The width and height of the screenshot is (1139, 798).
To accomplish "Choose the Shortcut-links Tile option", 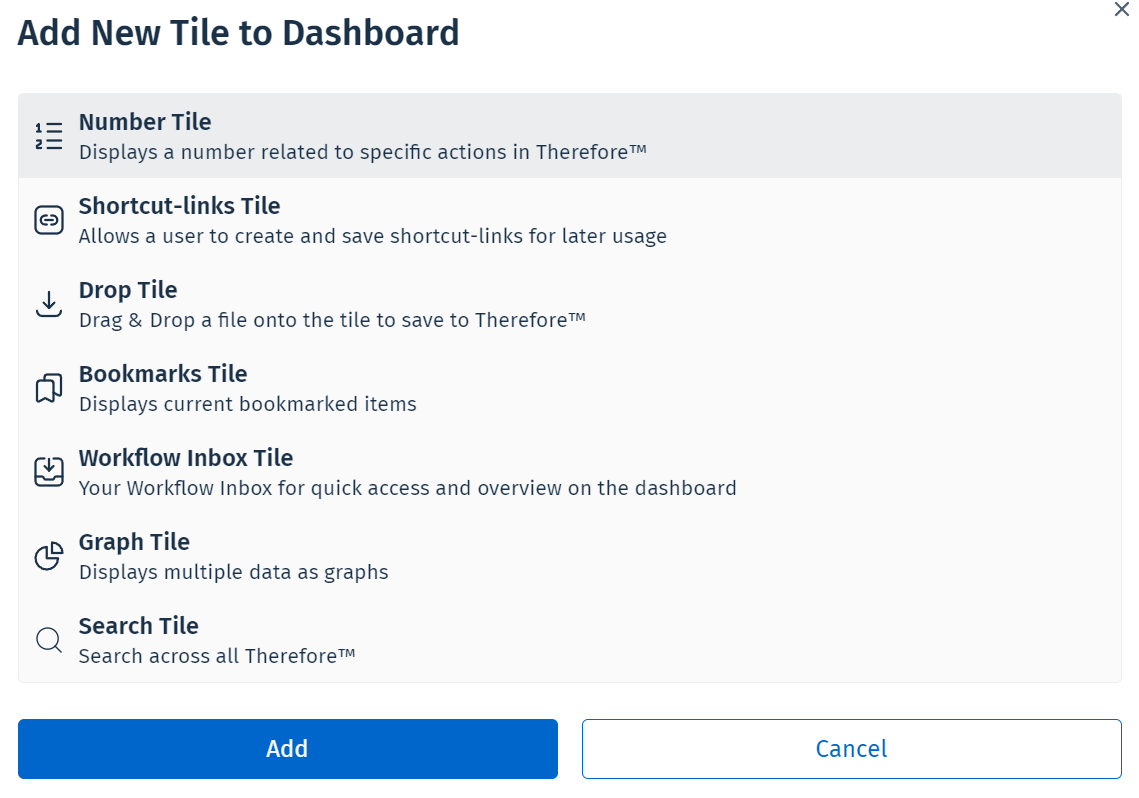I will tap(570, 220).
